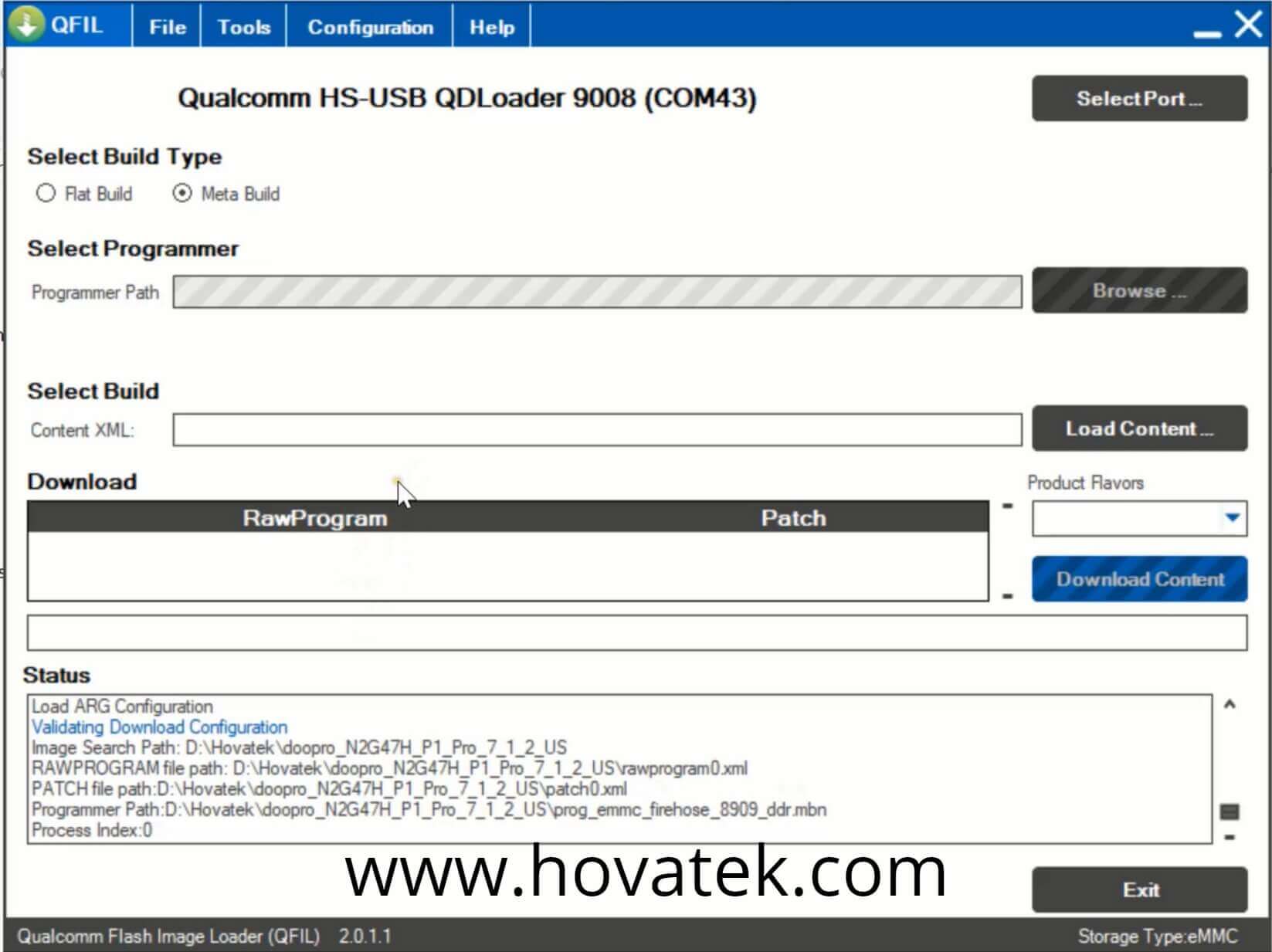Click the Patch column header
1272x952 pixels.
(x=793, y=518)
